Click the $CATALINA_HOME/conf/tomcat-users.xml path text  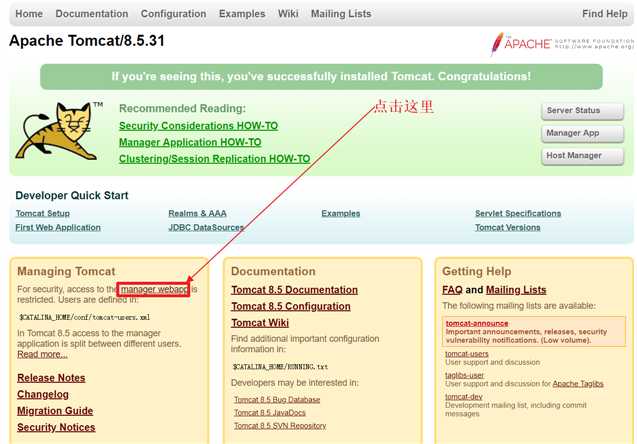point(84,317)
